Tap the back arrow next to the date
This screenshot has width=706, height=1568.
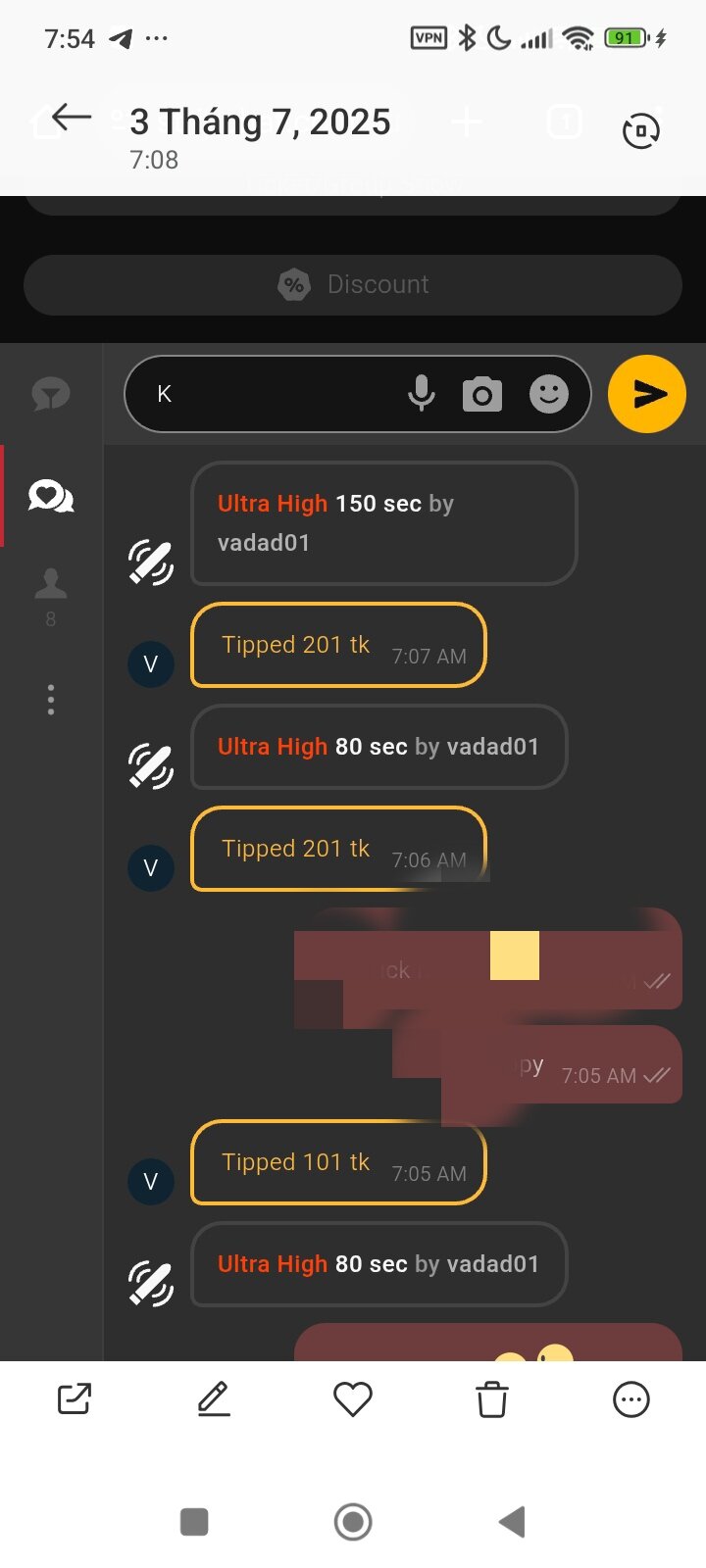click(x=72, y=119)
